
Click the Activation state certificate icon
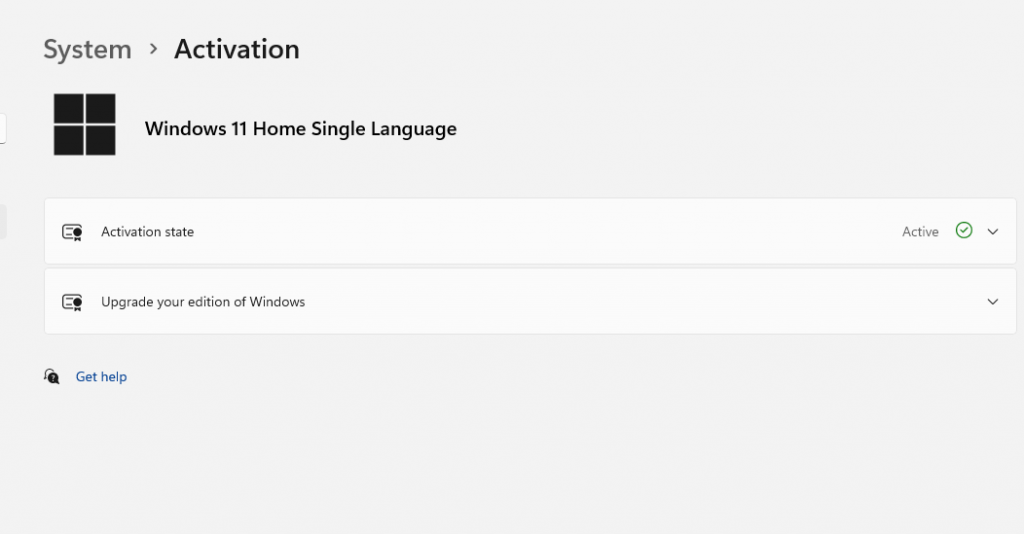pos(72,232)
